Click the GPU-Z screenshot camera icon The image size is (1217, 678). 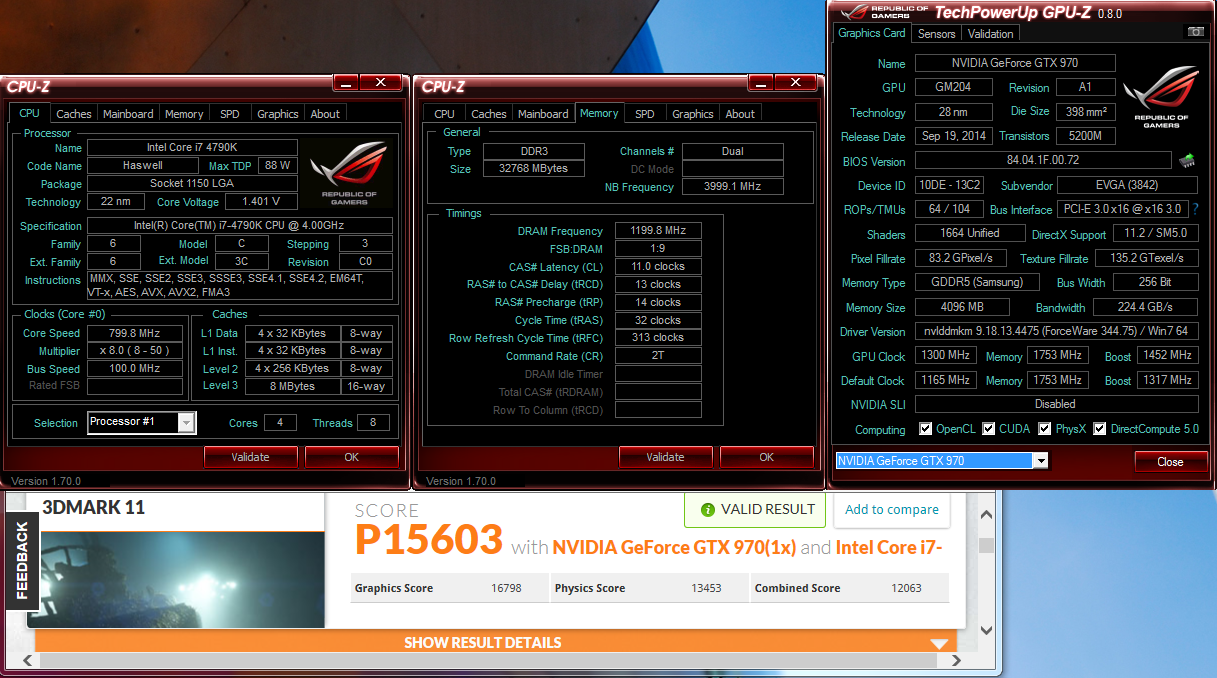click(x=1195, y=32)
